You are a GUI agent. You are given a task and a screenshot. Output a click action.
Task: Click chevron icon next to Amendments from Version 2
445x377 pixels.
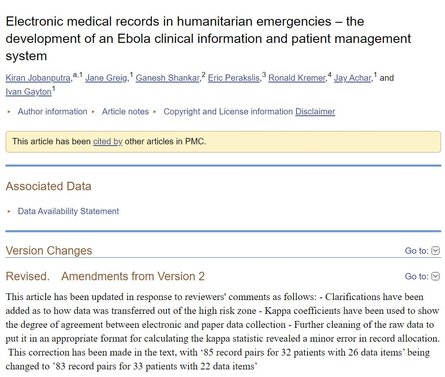click(x=436, y=276)
